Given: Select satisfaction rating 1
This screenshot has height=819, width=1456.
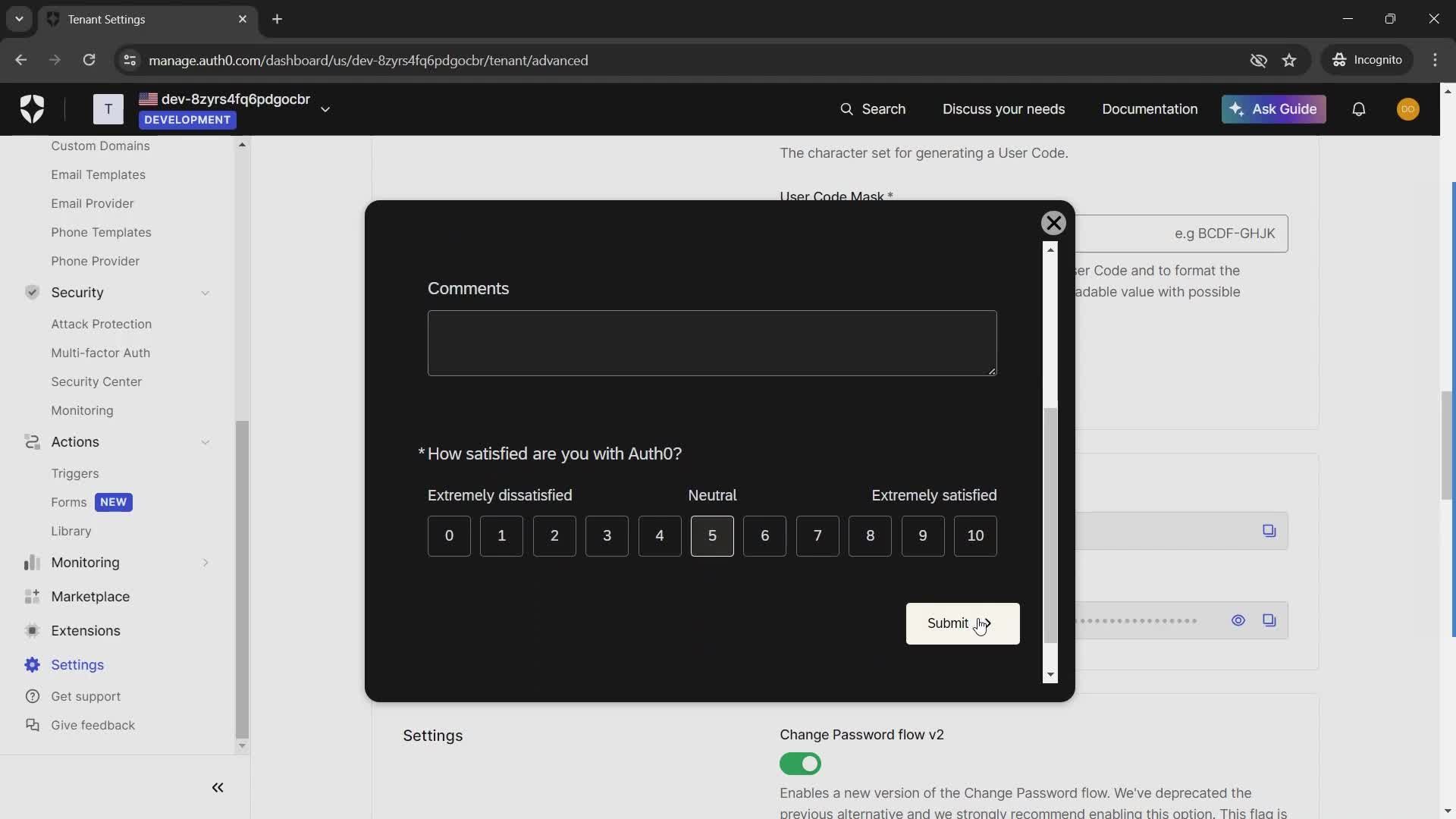Looking at the screenshot, I should coord(501,536).
